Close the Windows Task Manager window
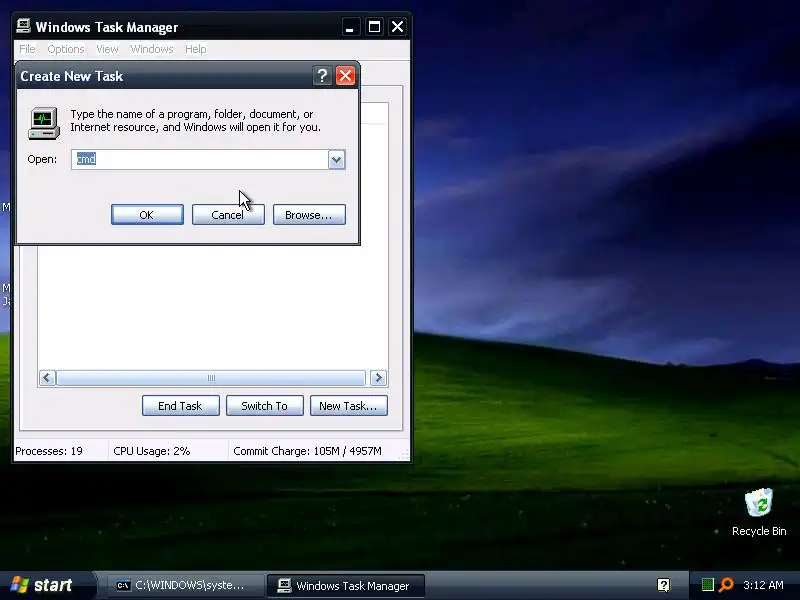800x600 pixels. 397,27
